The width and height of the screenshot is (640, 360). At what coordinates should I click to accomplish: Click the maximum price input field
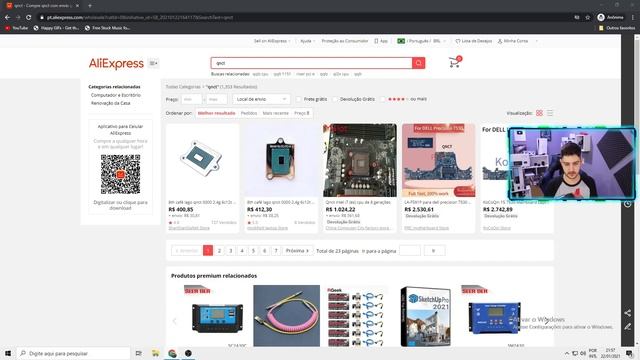coord(216,99)
